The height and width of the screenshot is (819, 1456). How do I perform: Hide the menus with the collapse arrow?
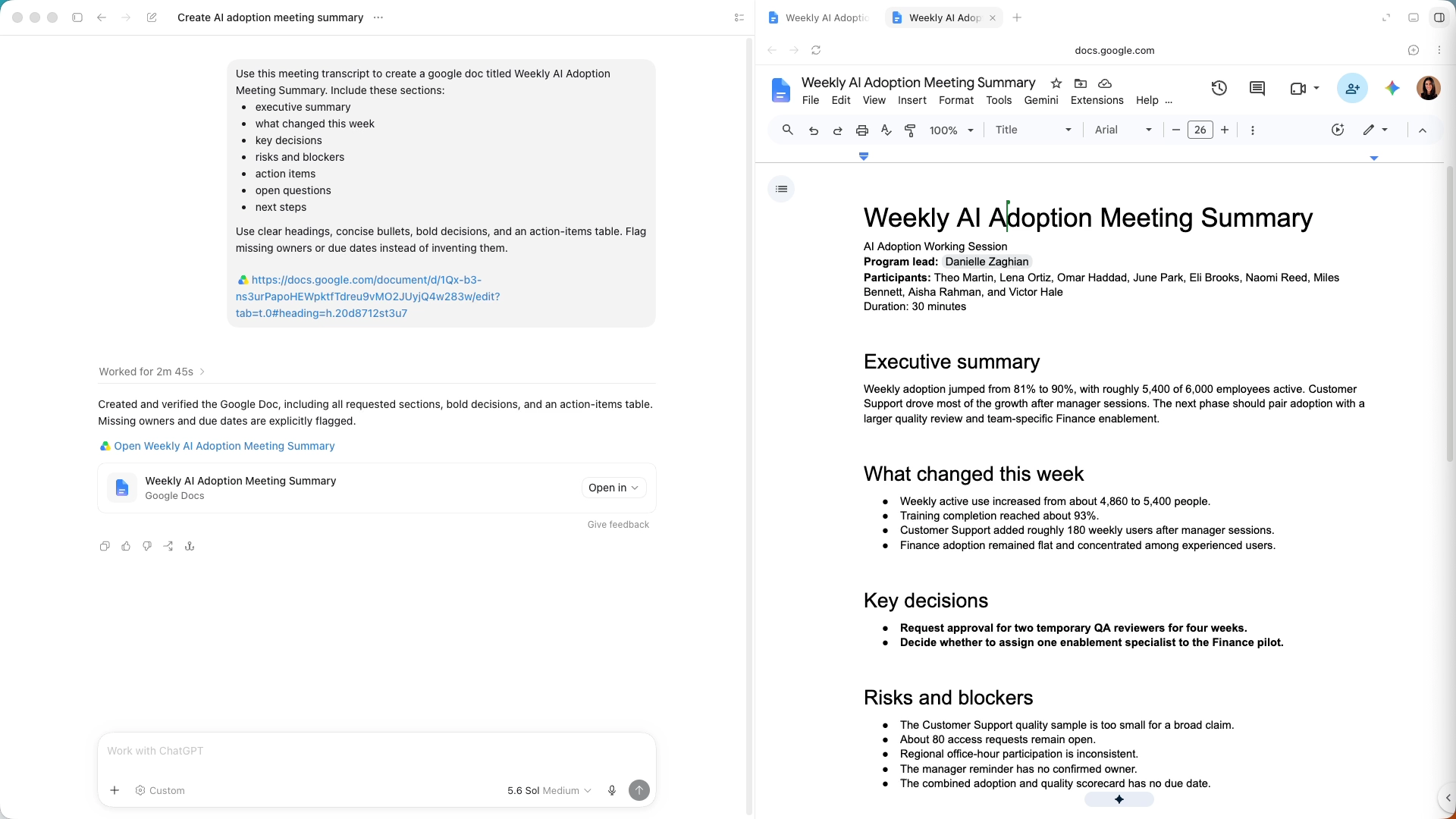(1423, 130)
